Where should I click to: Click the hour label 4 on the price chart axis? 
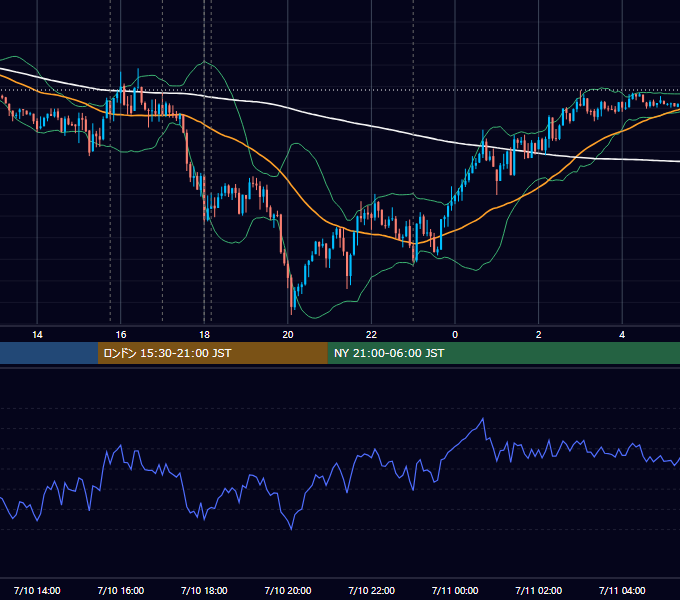pyautogui.click(x=622, y=335)
